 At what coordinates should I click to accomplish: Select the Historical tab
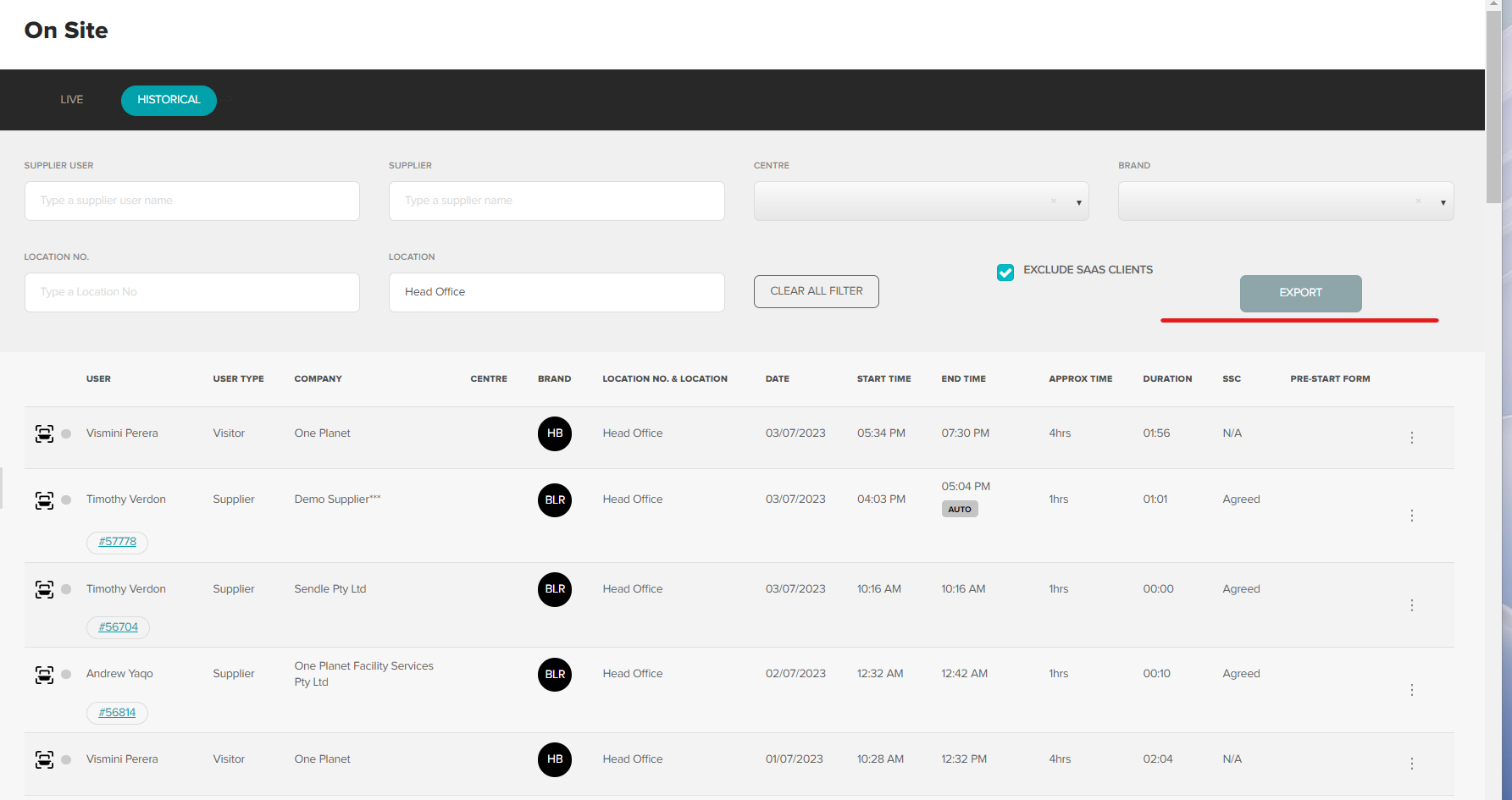pos(169,100)
